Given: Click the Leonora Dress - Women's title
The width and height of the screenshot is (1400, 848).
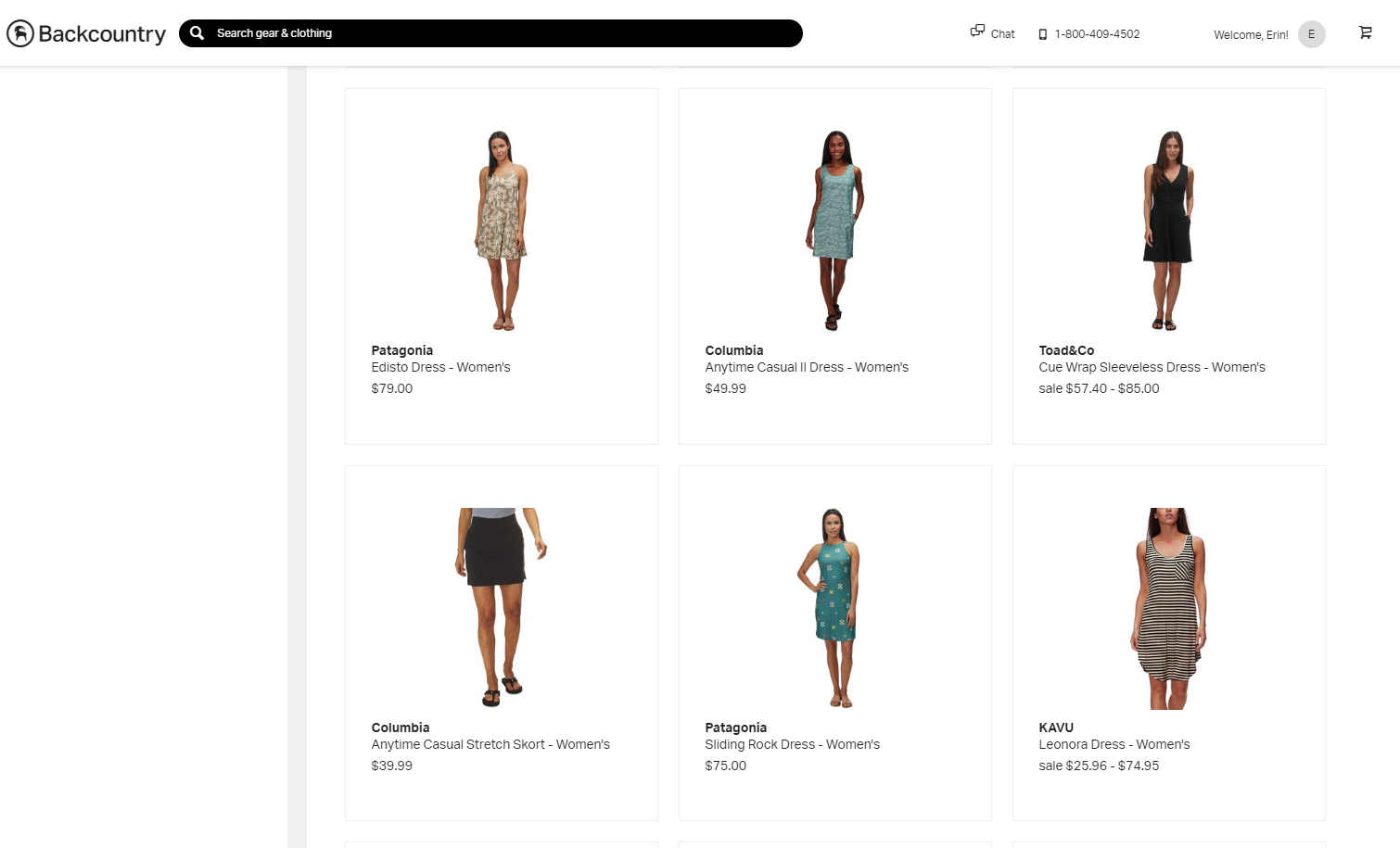Looking at the screenshot, I should tap(1114, 744).
